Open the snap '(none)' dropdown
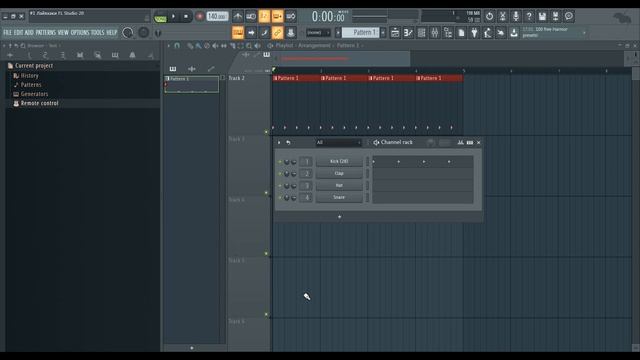 318,33
